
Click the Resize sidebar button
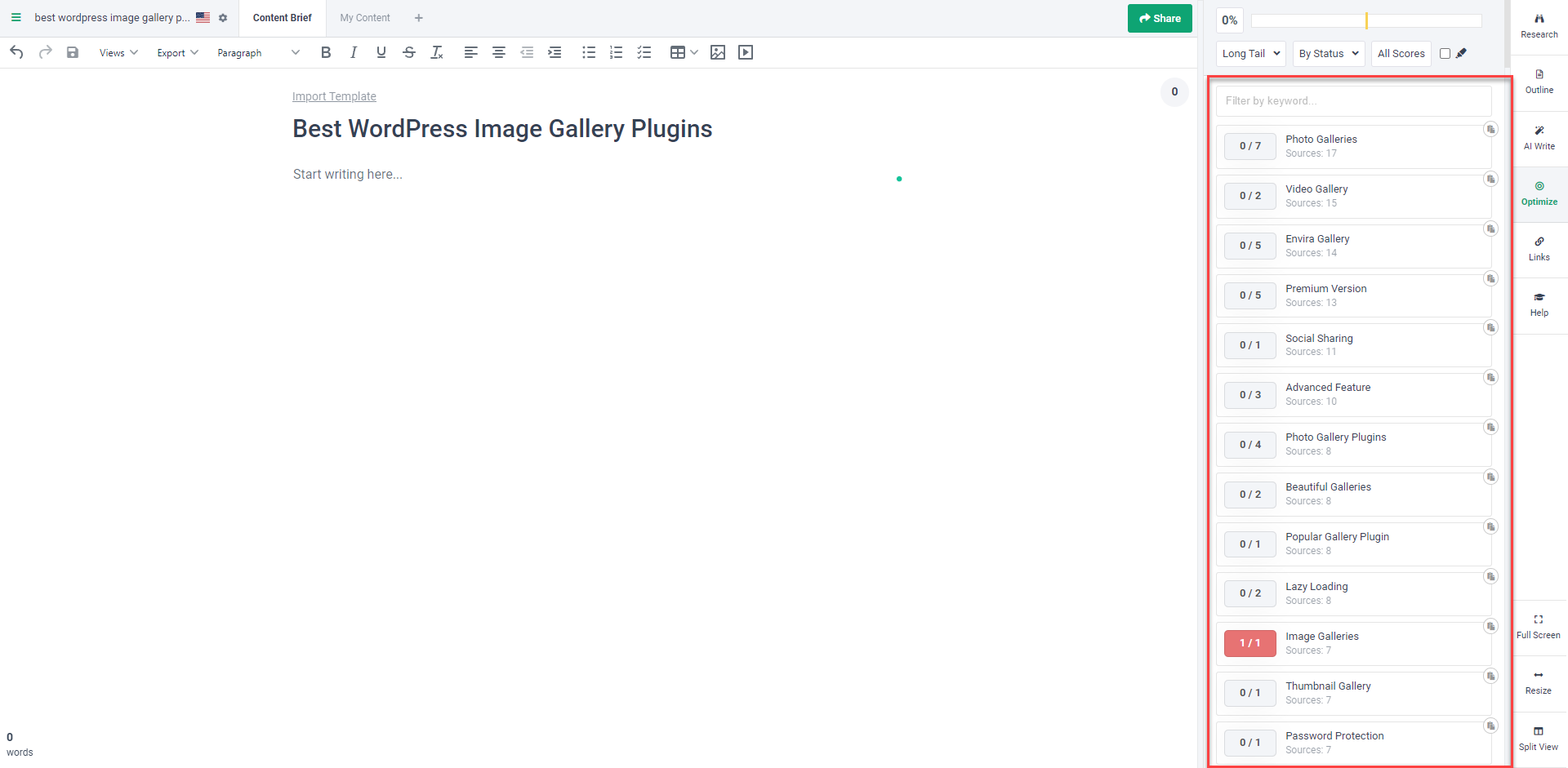[1539, 682]
